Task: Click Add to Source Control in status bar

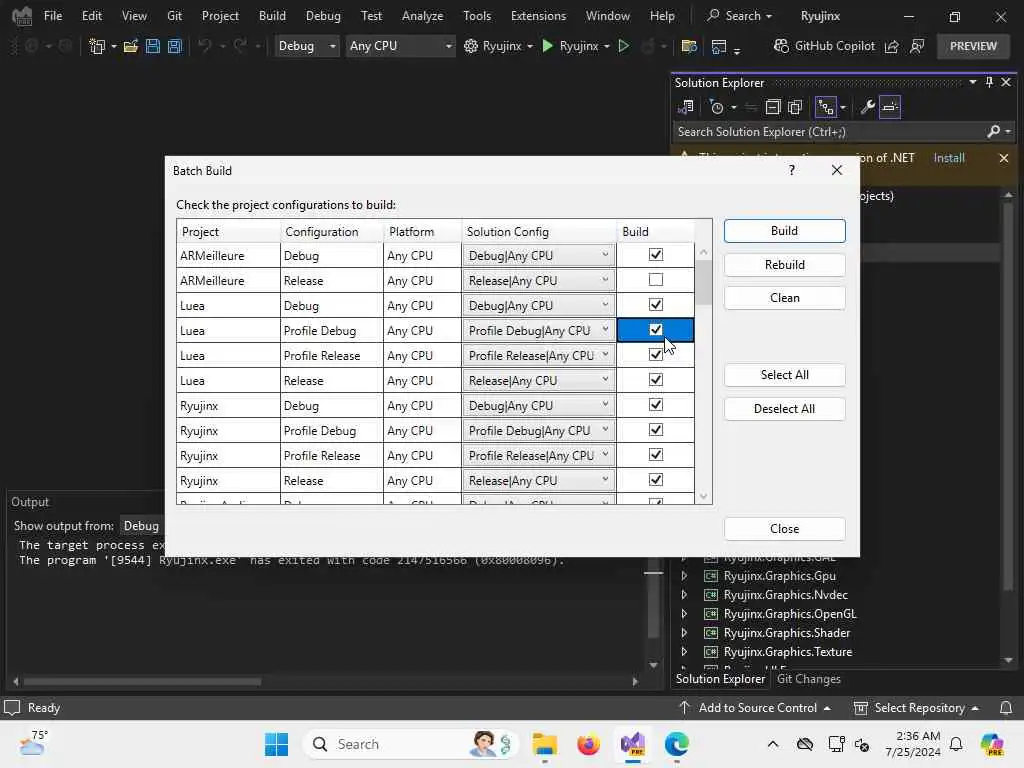Action: [x=758, y=708]
